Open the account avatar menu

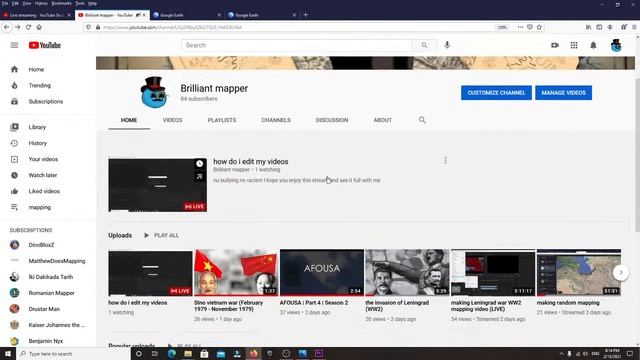pos(616,45)
